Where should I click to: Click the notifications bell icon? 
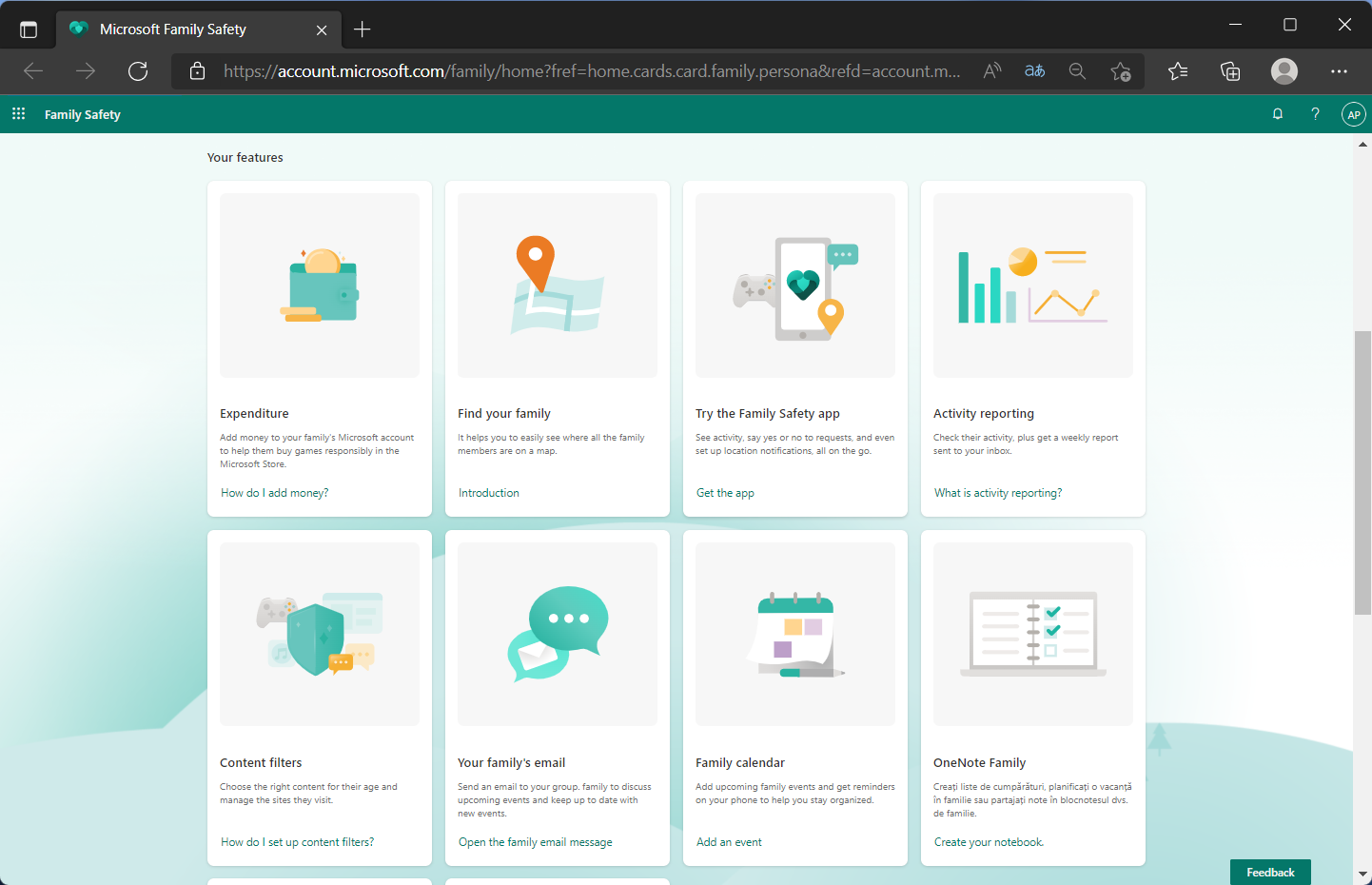point(1278,114)
